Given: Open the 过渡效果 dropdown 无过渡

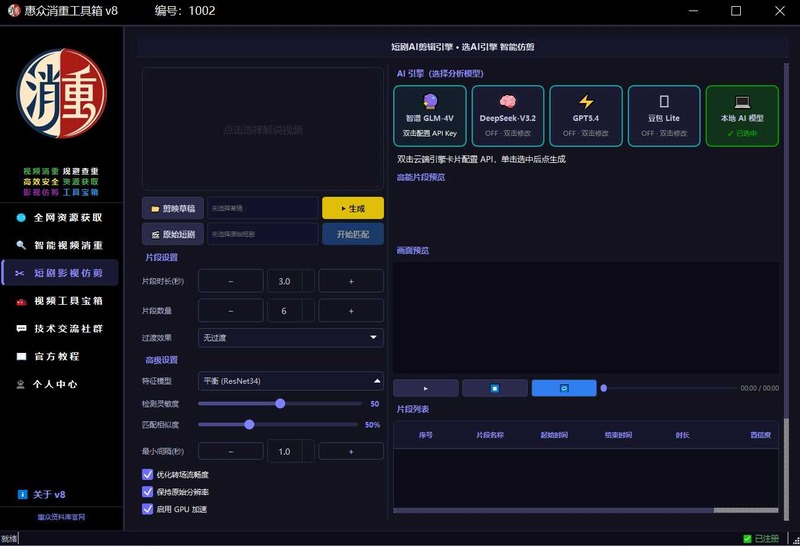Looking at the screenshot, I should click(x=290, y=337).
